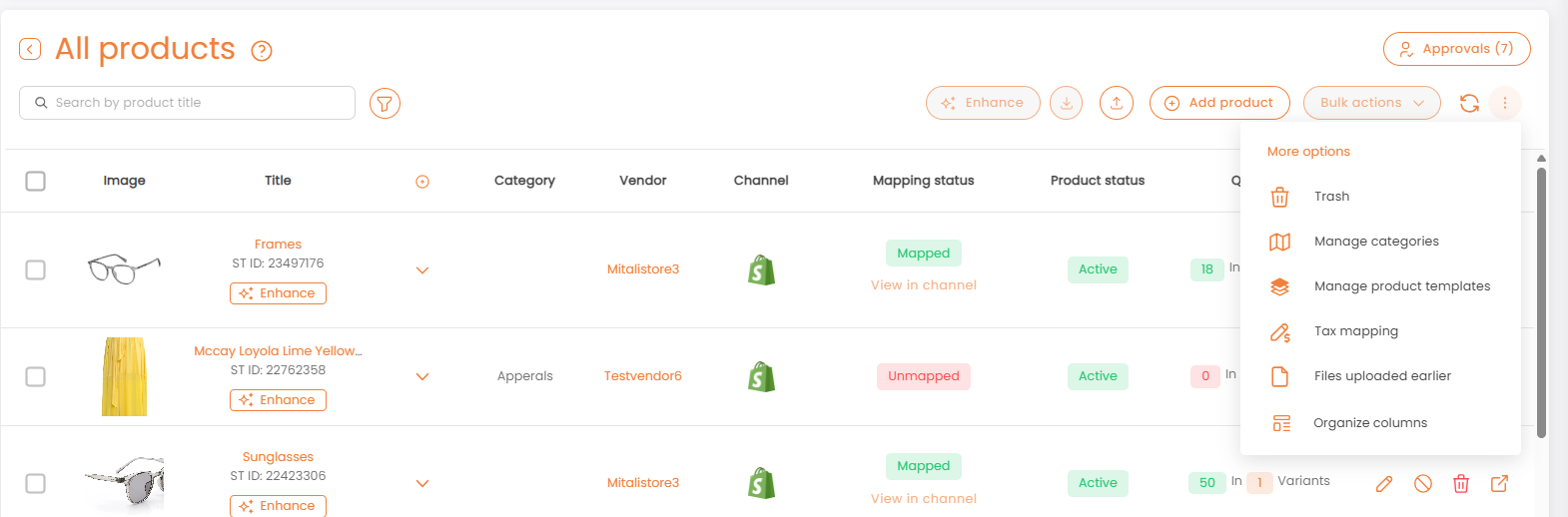Click Enhance button under Sunglasses
The width and height of the screenshot is (1568, 517).
pyautogui.click(x=278, y=506)
